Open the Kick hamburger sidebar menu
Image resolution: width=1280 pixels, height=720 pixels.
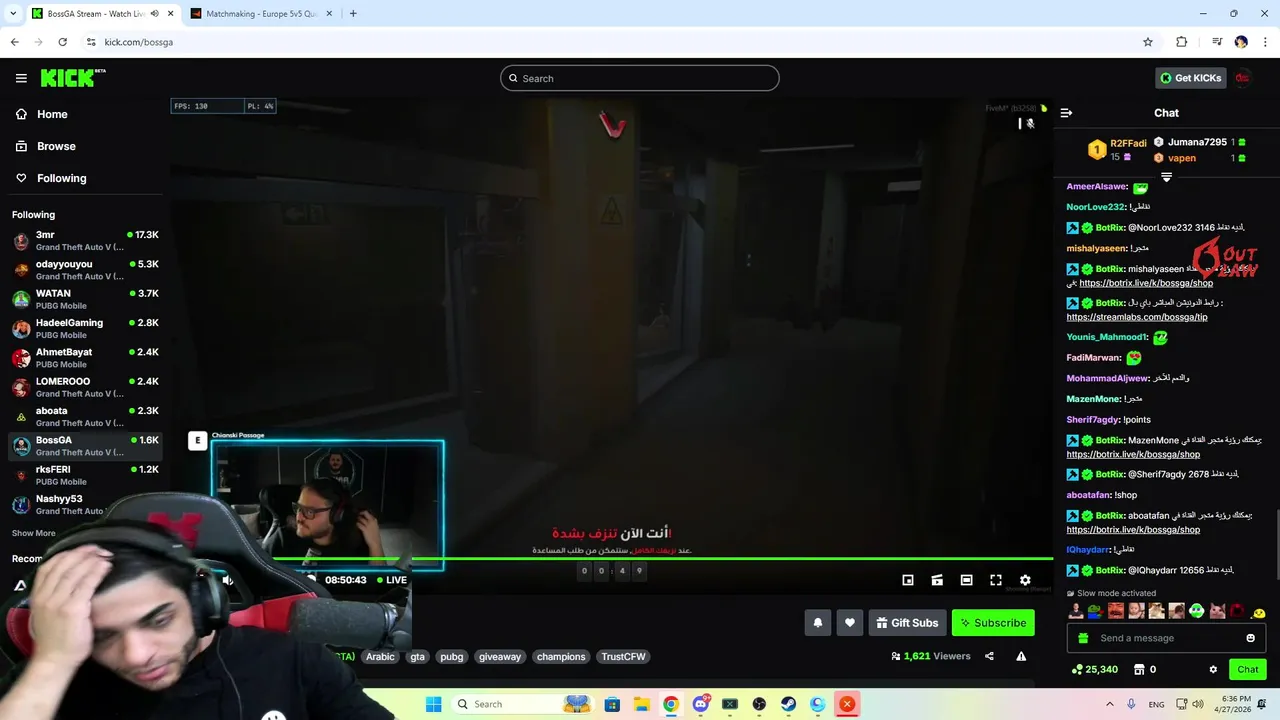tap(21, 78)
